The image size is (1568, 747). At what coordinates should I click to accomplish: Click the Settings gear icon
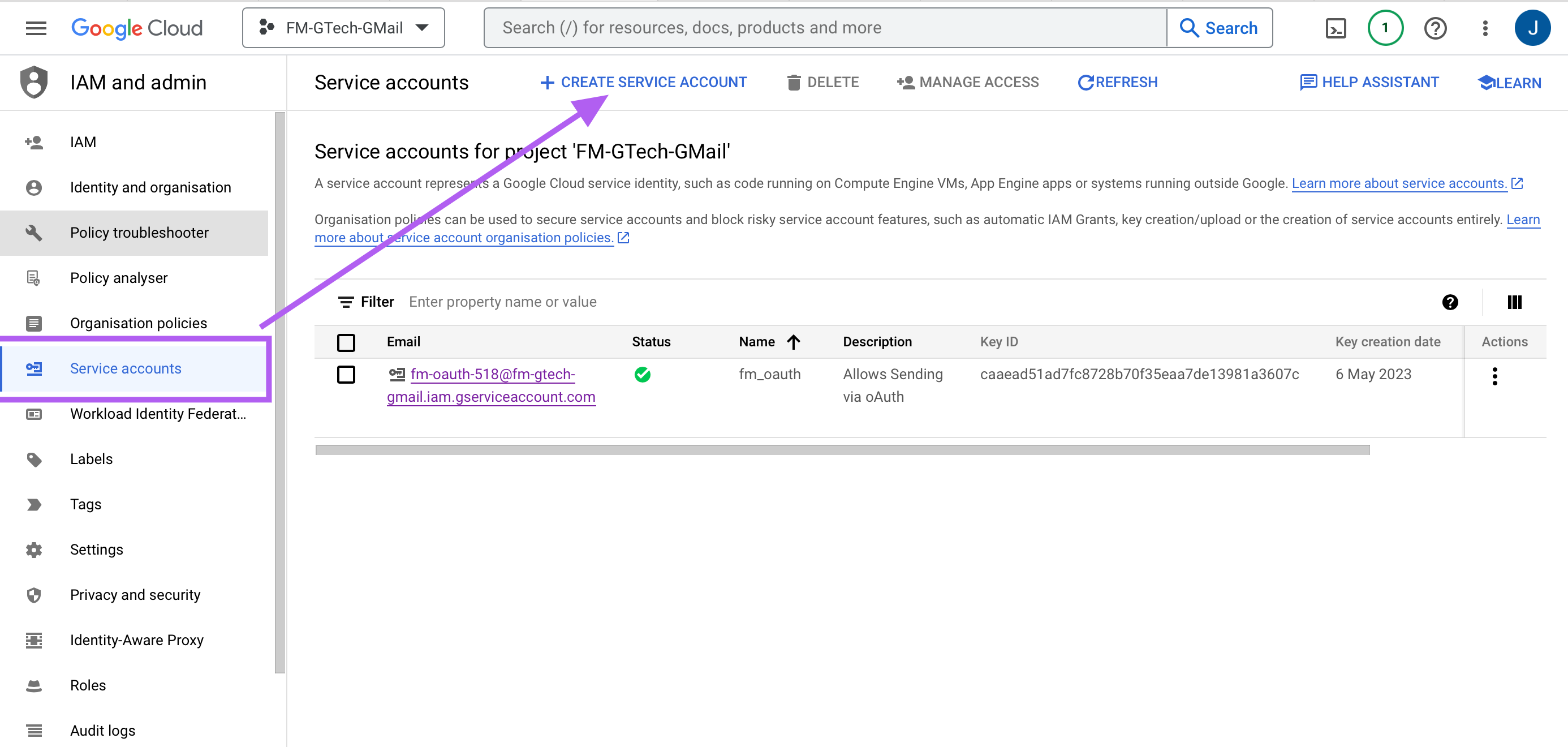pos(34,549)
